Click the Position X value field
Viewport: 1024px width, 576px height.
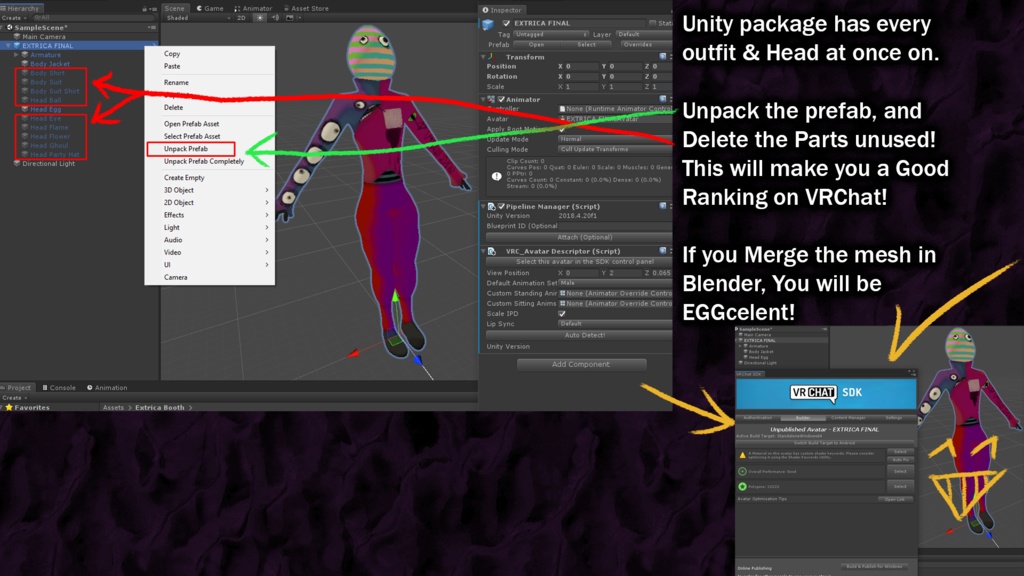point(581,66)
